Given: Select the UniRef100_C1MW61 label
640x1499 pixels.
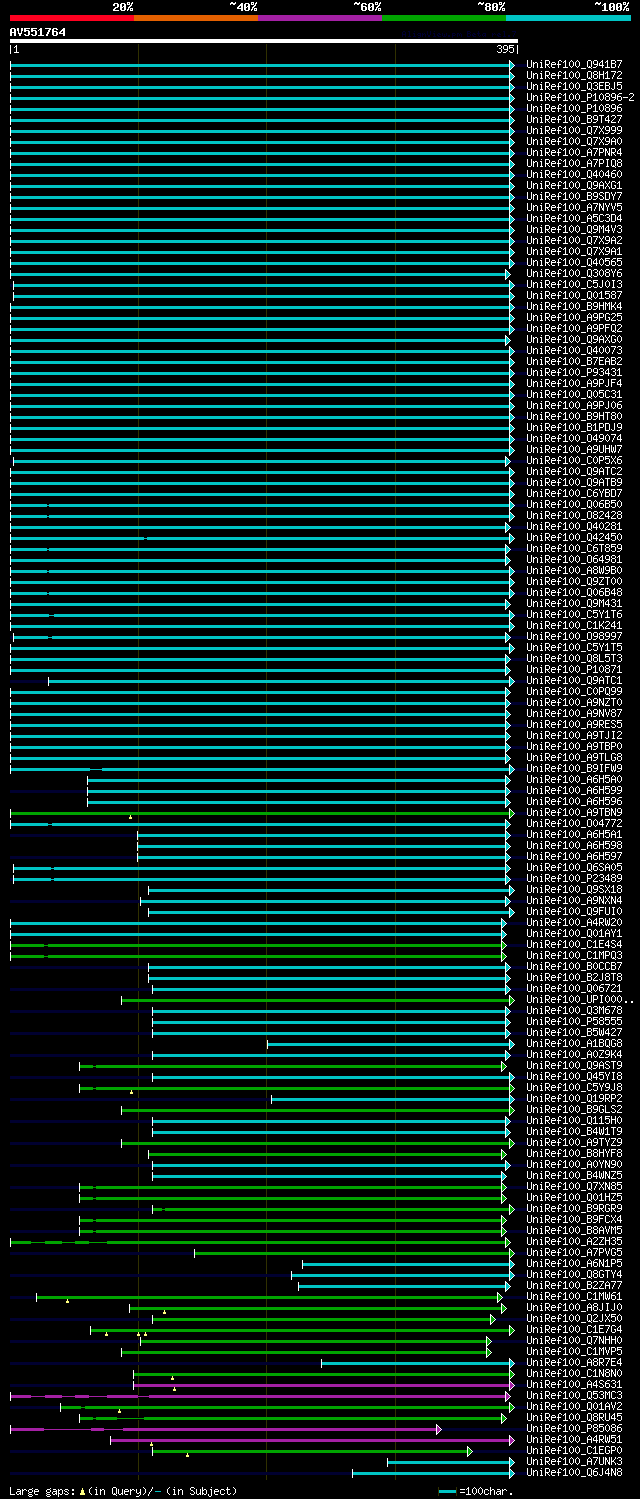Looking at the screenshot, I should 574,1296.
